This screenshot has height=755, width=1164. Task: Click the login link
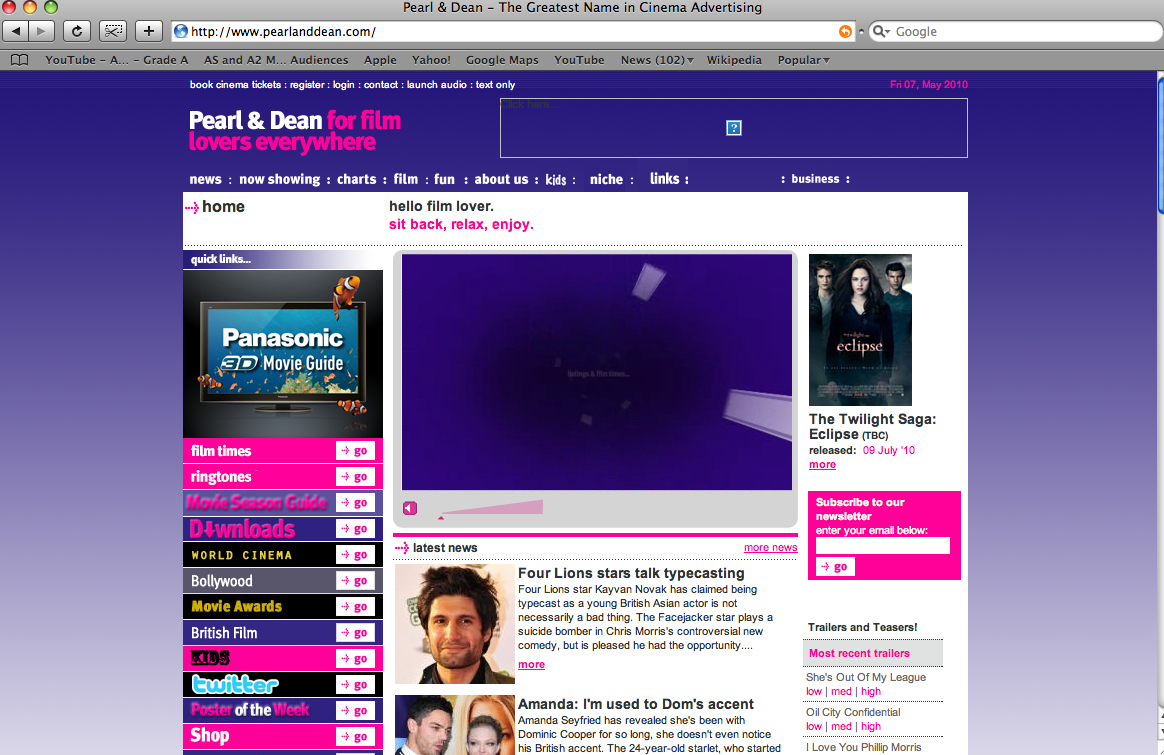[344, 85]
